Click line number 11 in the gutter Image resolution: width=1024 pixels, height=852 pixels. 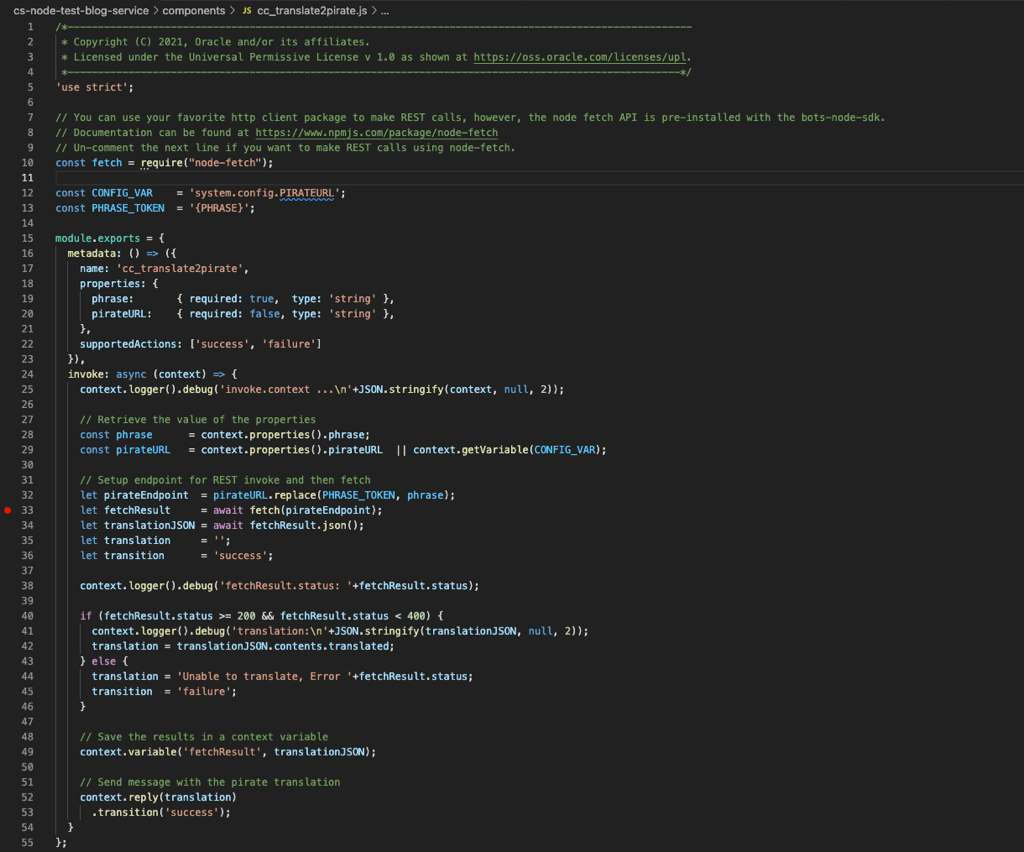[x=28, y=178]
